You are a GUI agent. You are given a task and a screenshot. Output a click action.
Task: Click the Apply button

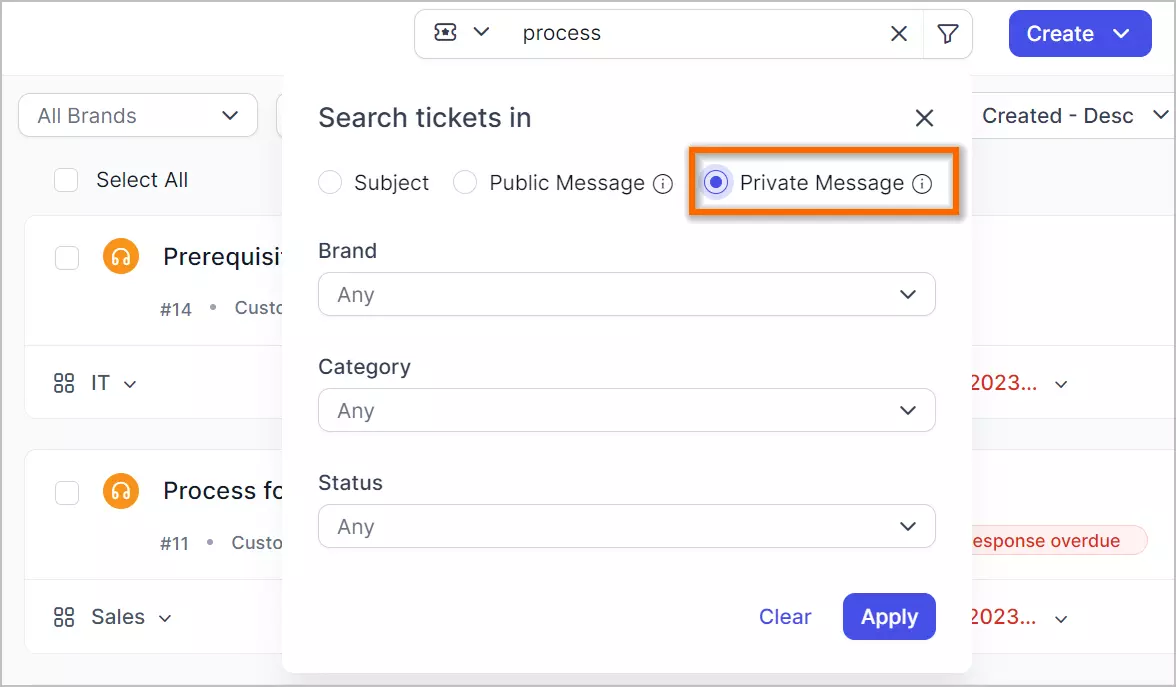pyautogui.click(x=889, y=616)
